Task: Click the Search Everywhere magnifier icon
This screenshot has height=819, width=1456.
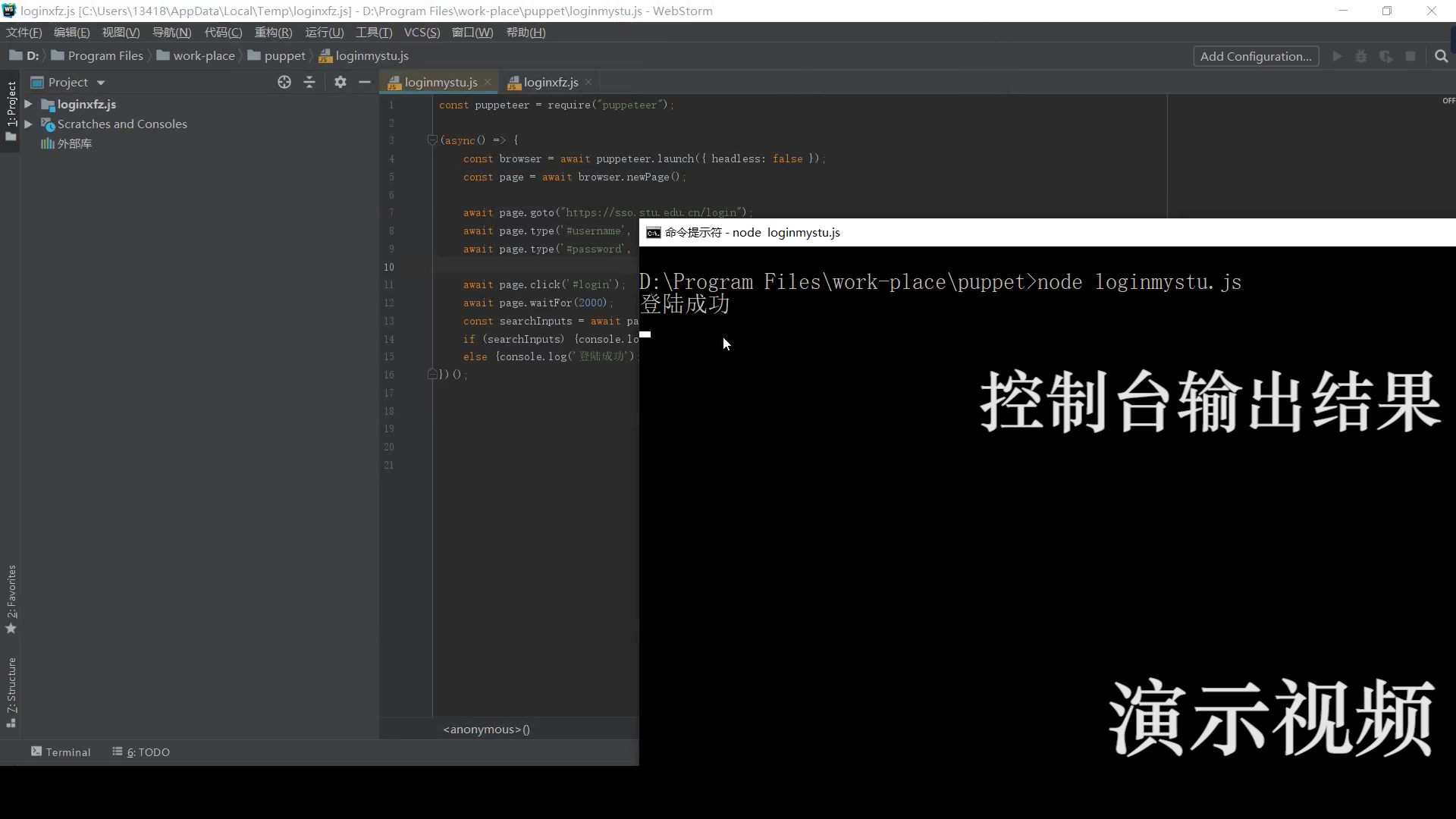Action: click(x=1441, y=56)
